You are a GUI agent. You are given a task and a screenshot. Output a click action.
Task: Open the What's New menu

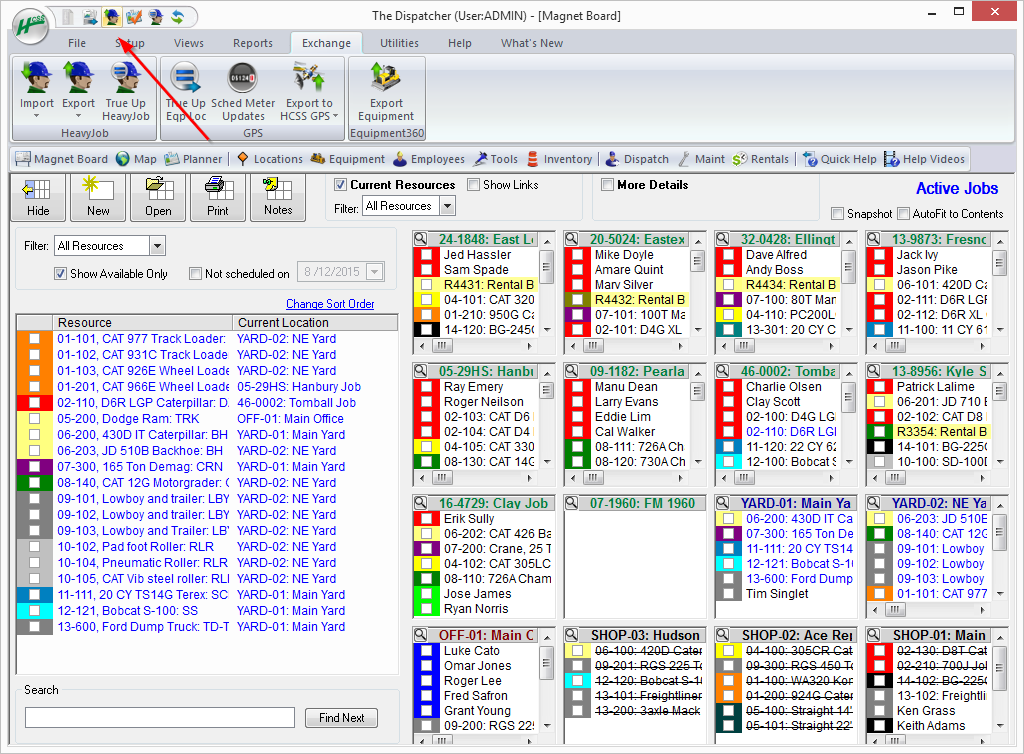coord(531,43)
